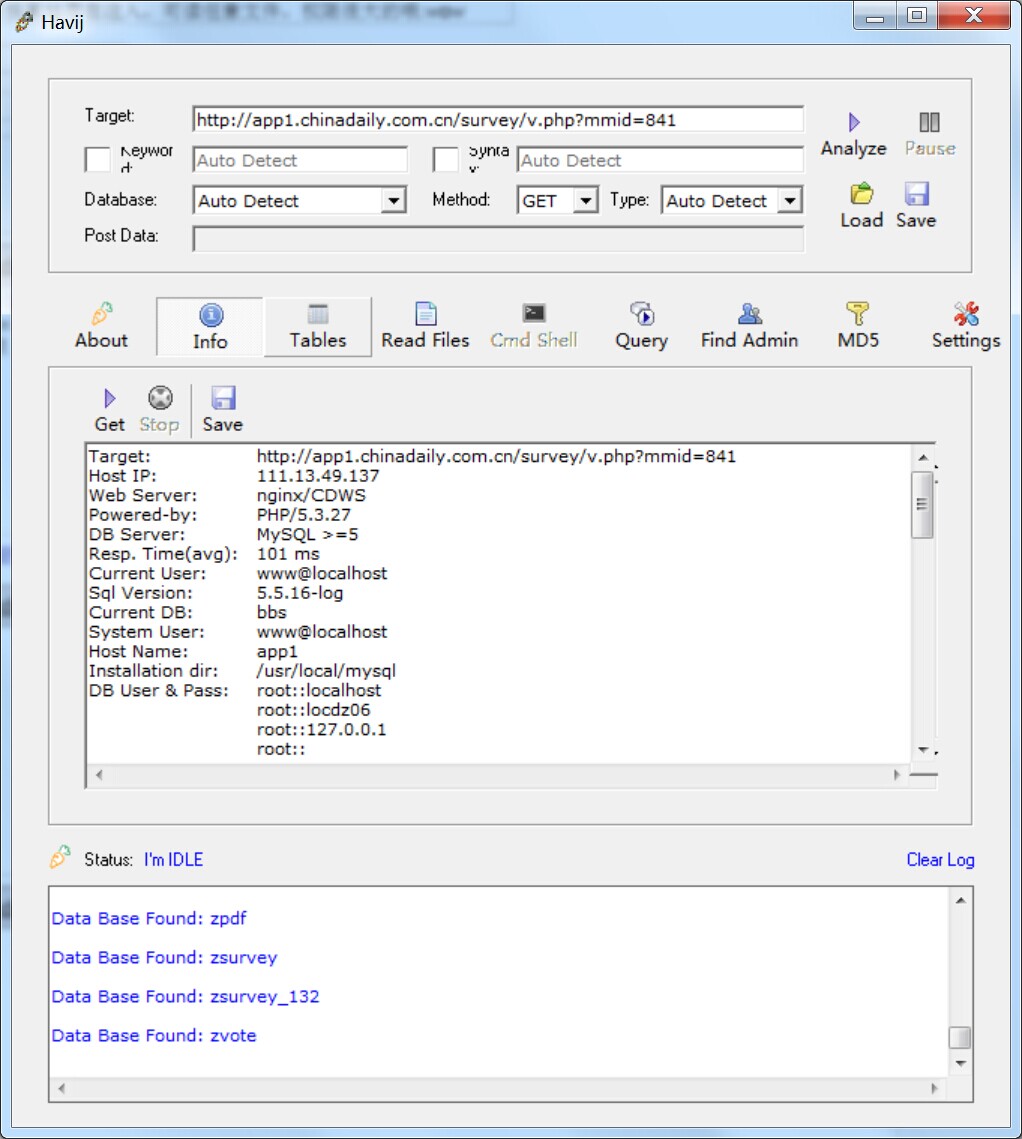This screenshot has height=1139, width=1022.
Task: Close the Havij window
Action: point(973,16)
